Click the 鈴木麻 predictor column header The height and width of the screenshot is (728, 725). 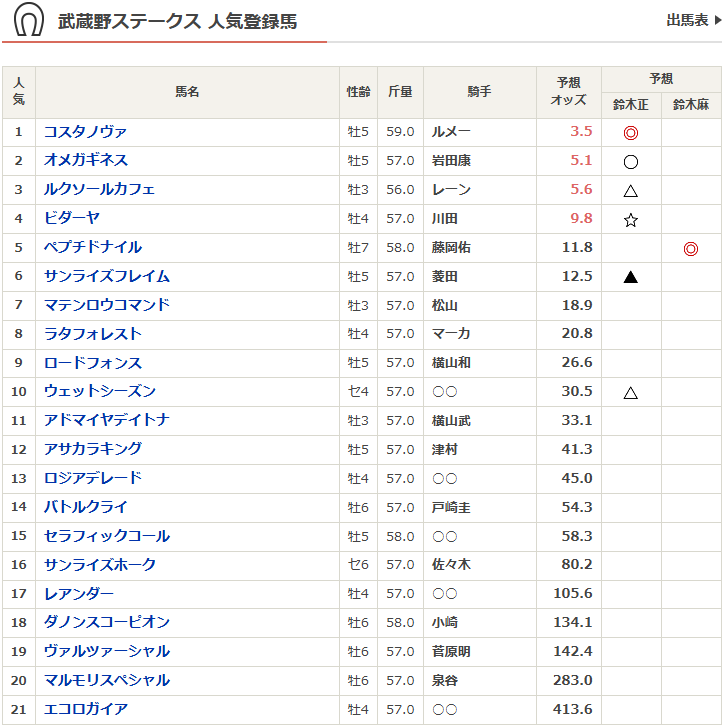click(x=690, y=104)
